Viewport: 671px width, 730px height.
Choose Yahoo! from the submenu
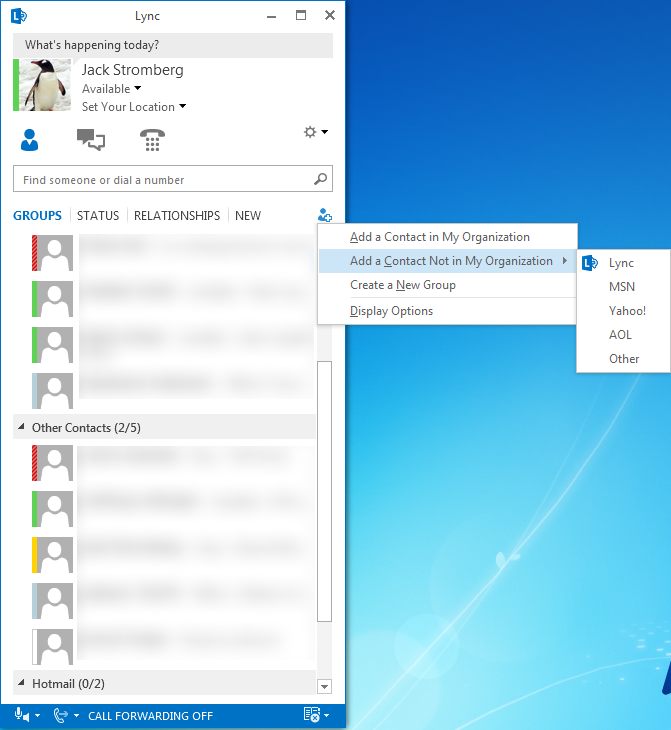(623, 311)
